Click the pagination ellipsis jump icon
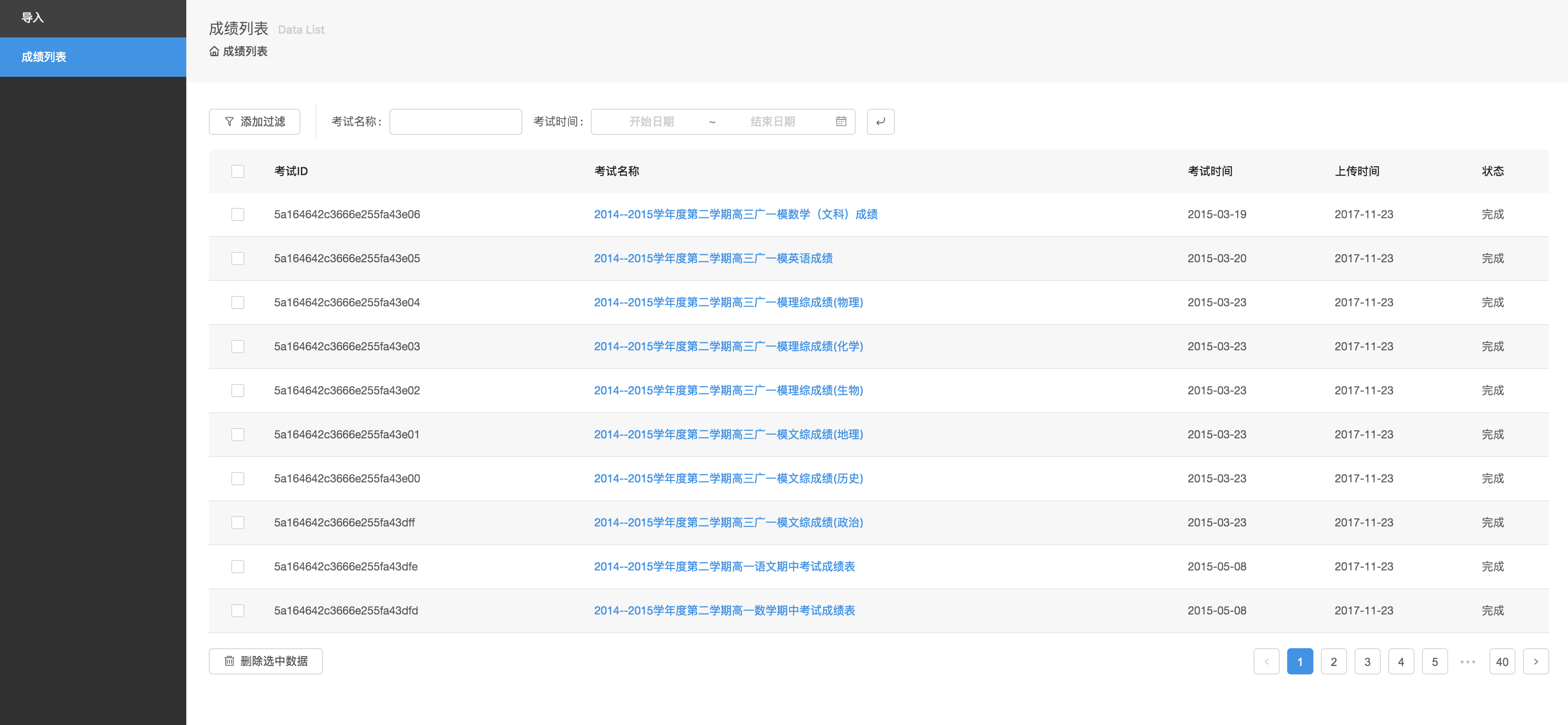 pyautogui.click(x=1467, y=661)
